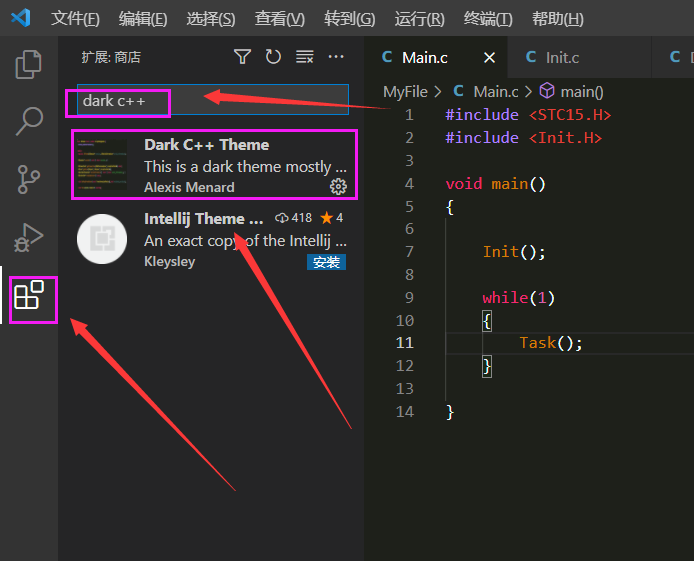Image resolution: width=694 pixels, height=561 pixels.
Task: Click #include <STC15.H> line
Action: (x=528, y=115)
